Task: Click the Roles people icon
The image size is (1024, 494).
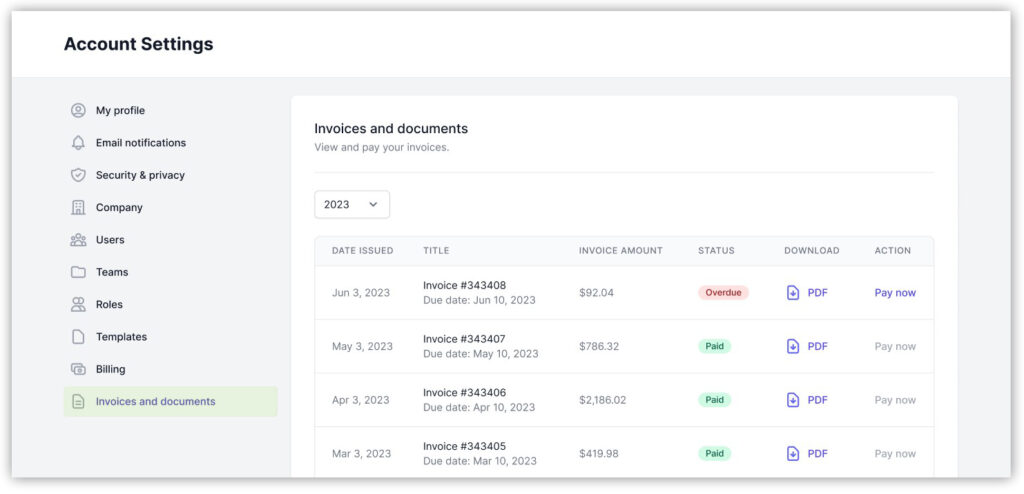Action: point(78,305)
